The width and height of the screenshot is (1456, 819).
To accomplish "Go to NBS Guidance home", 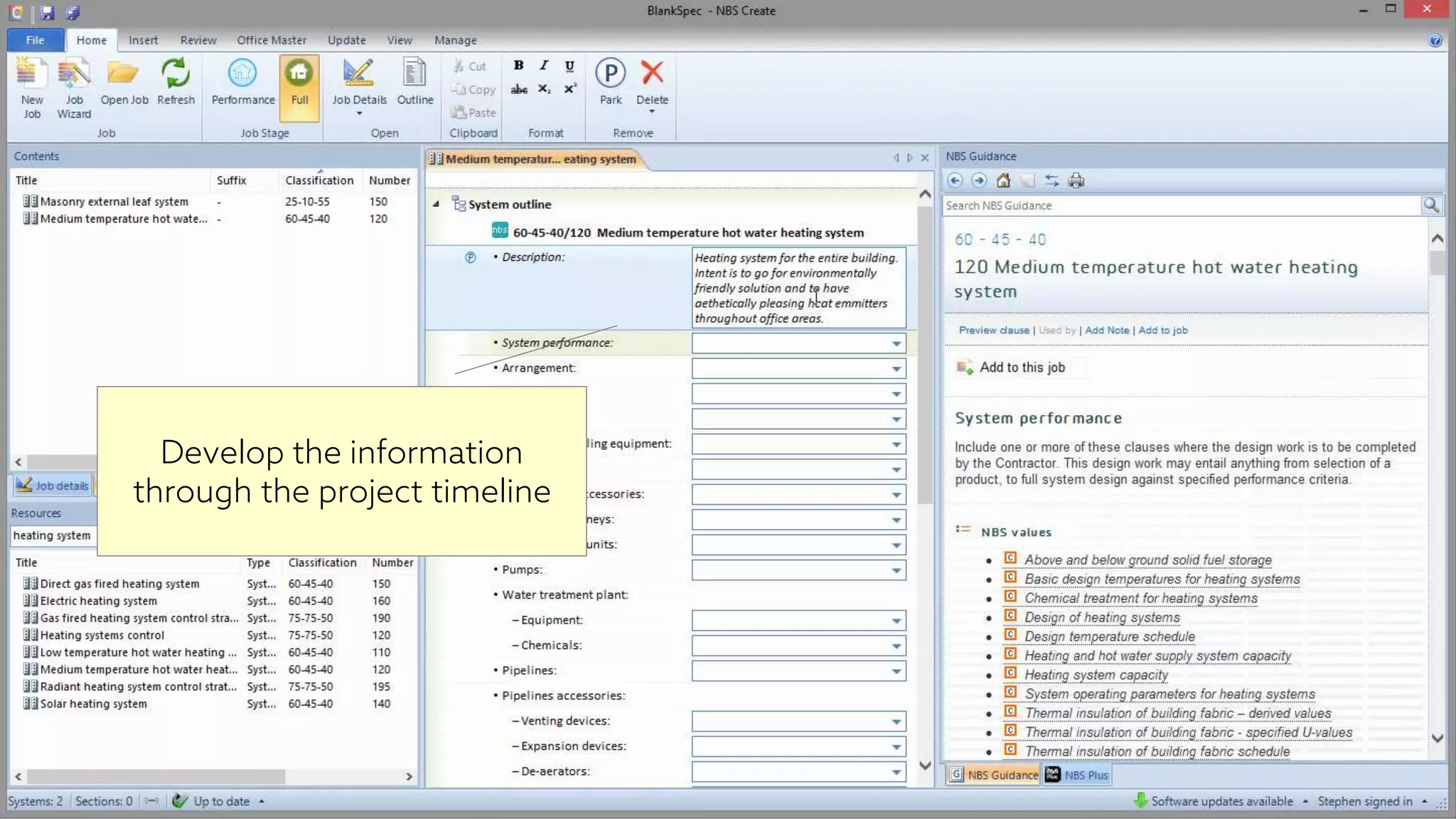I will click(1003, 181).
